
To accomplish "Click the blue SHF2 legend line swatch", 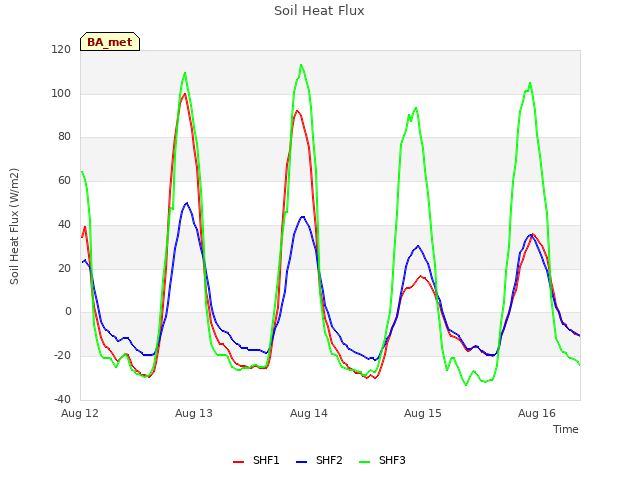I will coord(301,462).
